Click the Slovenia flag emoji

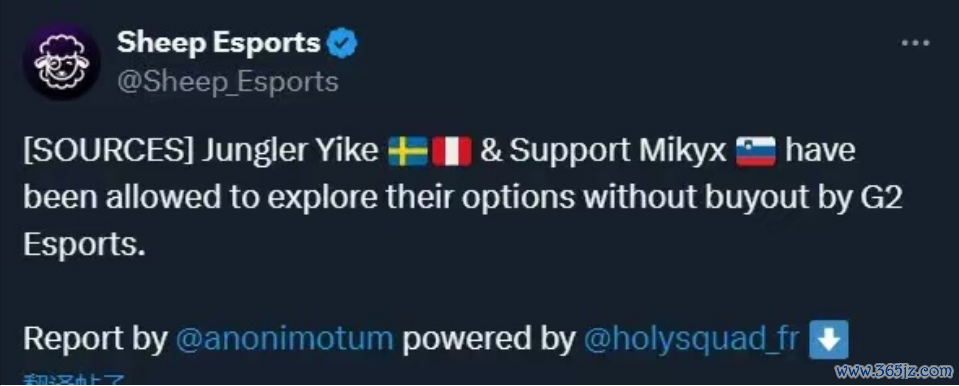tap(756, 152)
